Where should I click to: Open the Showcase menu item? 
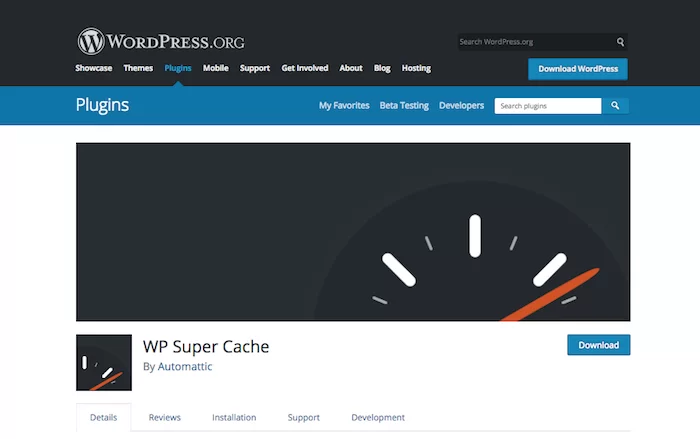pos(94,68)
